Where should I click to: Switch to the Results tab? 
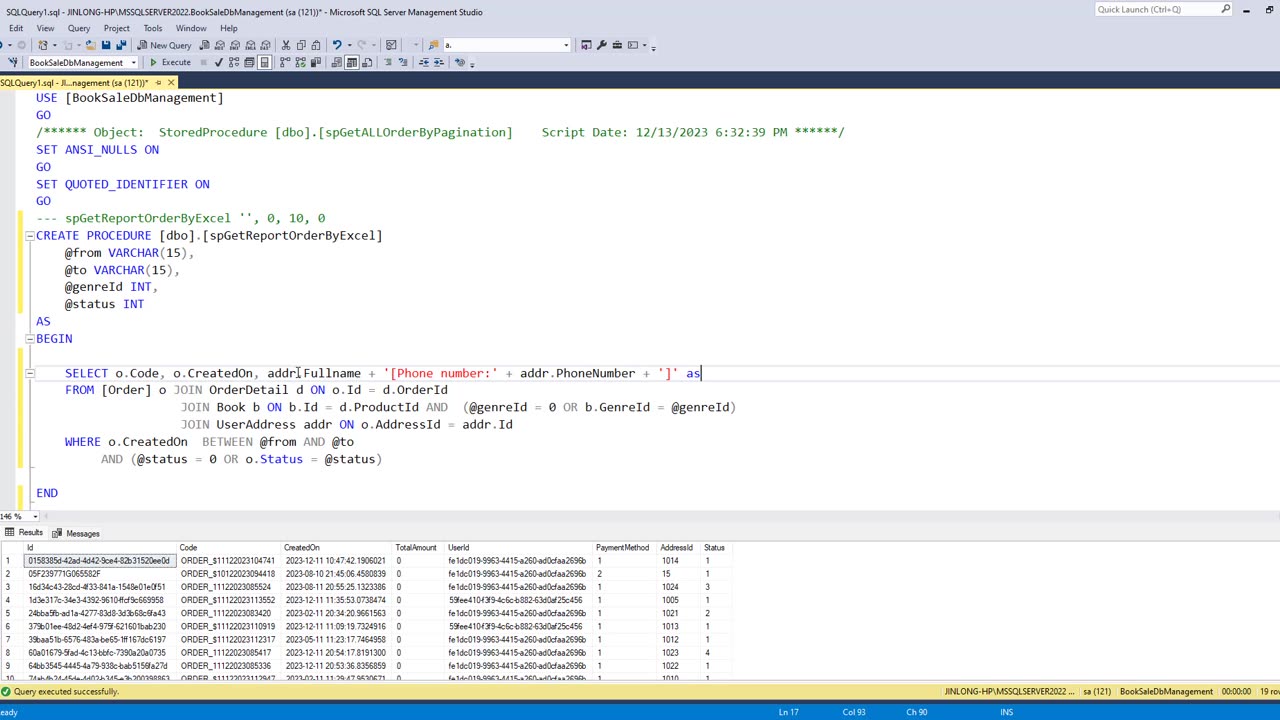pyautogui.click(x=24, y=533)
